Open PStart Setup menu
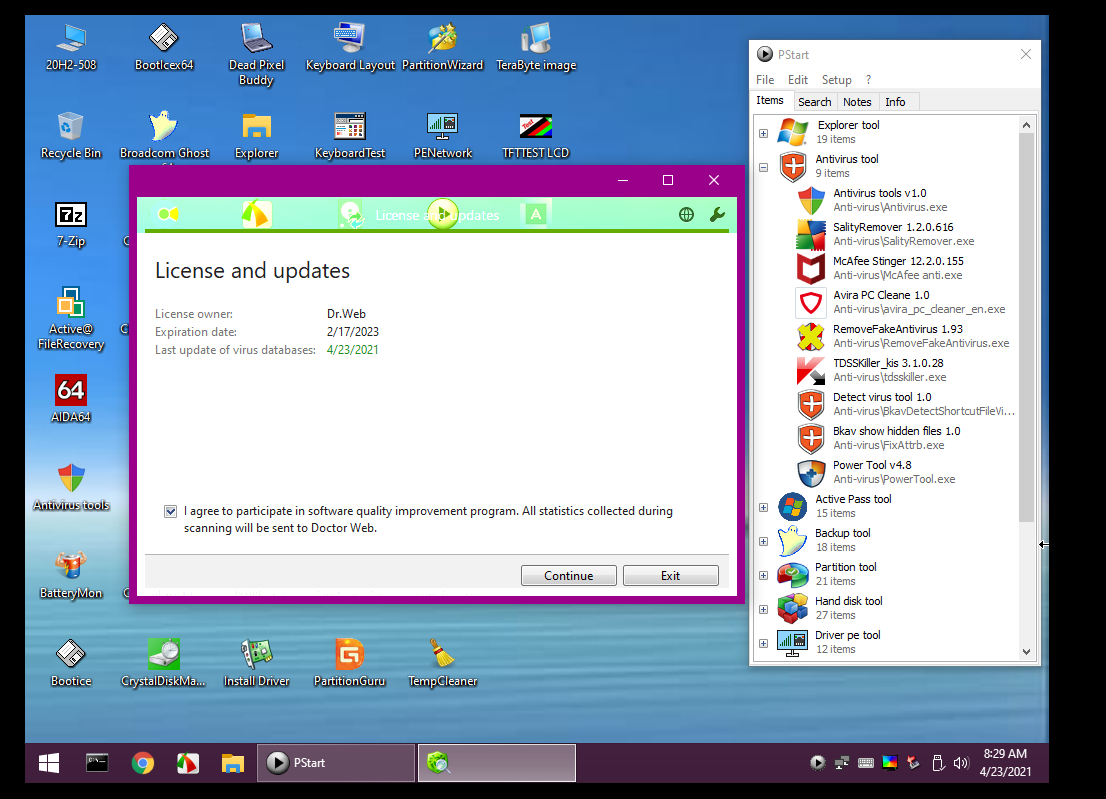This screenshot has width=1106, height=799. tap(837, 80)
